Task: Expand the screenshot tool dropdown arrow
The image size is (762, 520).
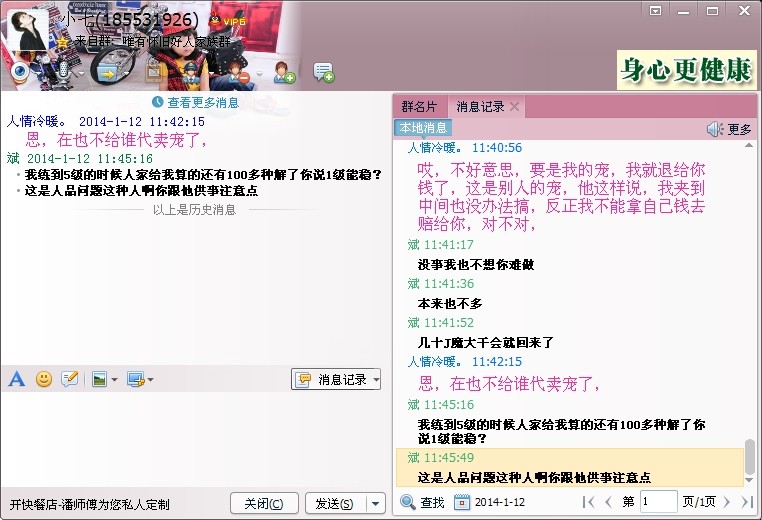Action: coord(150,380)
